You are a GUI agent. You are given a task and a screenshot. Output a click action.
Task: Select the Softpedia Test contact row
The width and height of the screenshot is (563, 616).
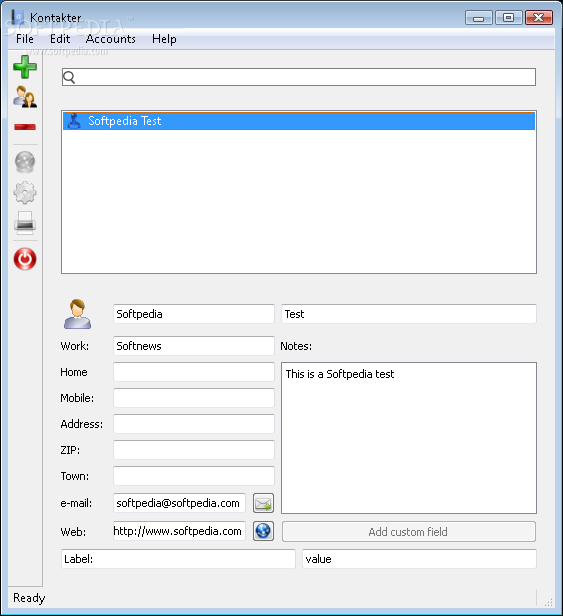[x=299, y=121]
